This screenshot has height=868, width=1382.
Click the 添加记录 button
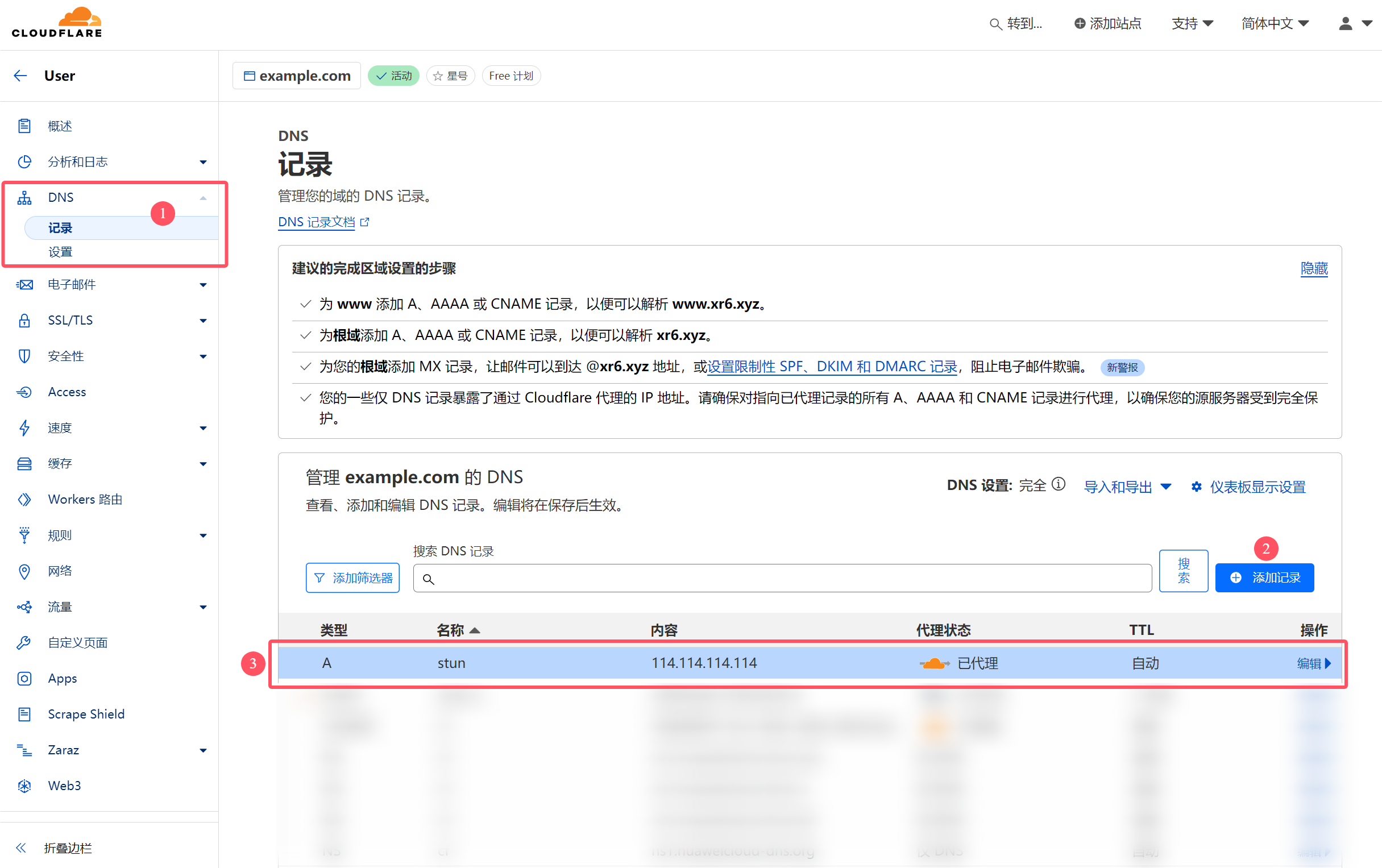coord(1264,577)
